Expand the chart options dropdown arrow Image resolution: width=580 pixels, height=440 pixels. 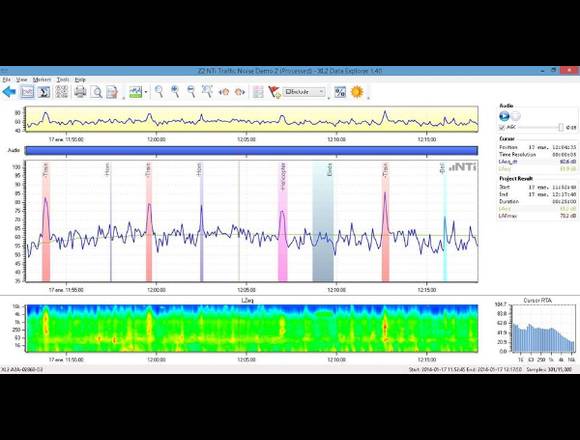click(x=146, y=92)
